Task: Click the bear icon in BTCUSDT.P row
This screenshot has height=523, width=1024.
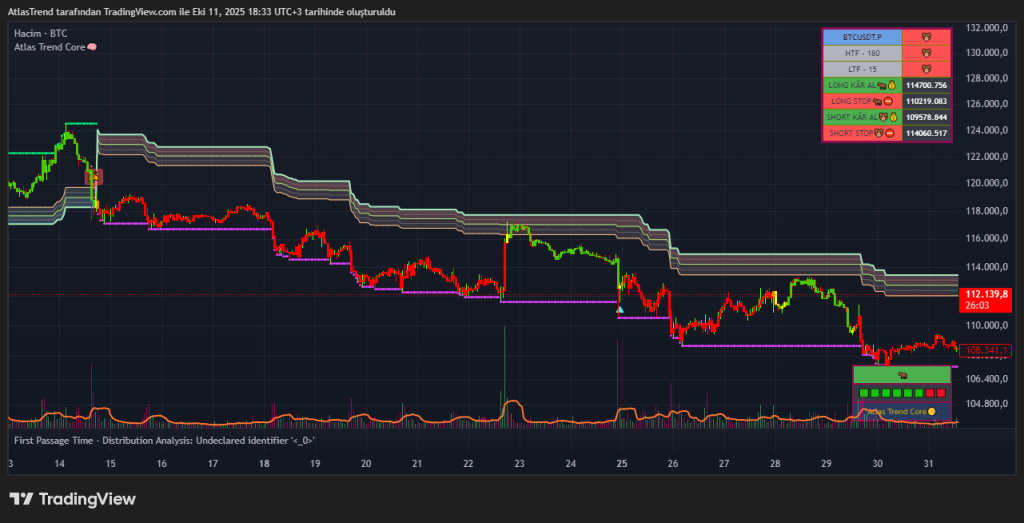Action: (x=925, y=37)
